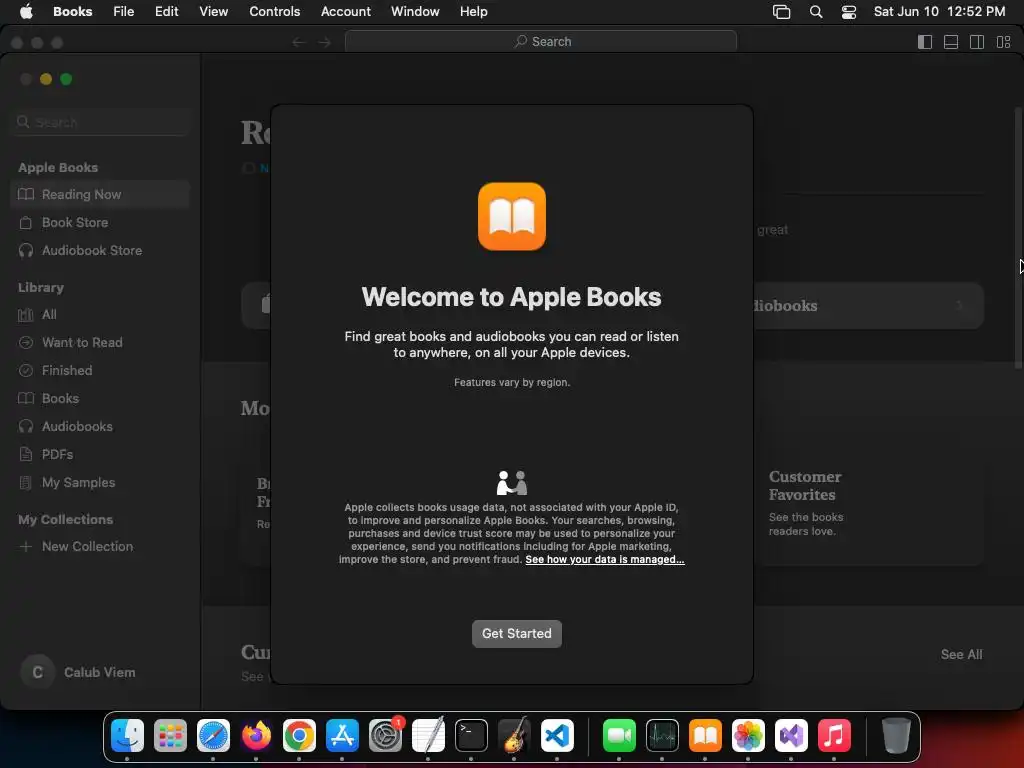
Task: Open Audiobook Store section
Action: tap(100, 251)
